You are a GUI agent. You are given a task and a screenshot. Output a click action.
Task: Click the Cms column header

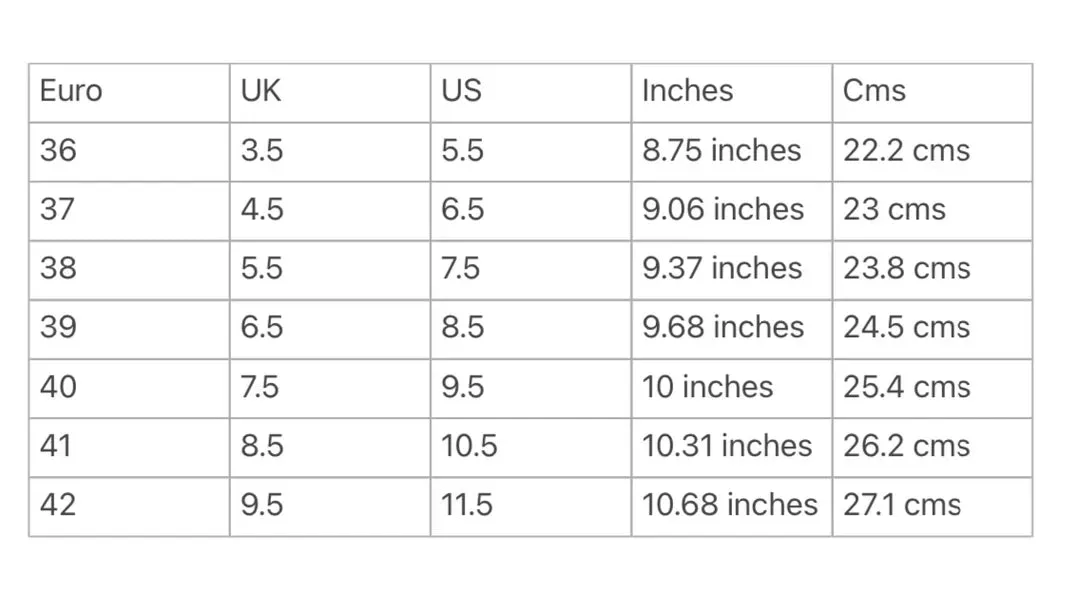[933, 93]
